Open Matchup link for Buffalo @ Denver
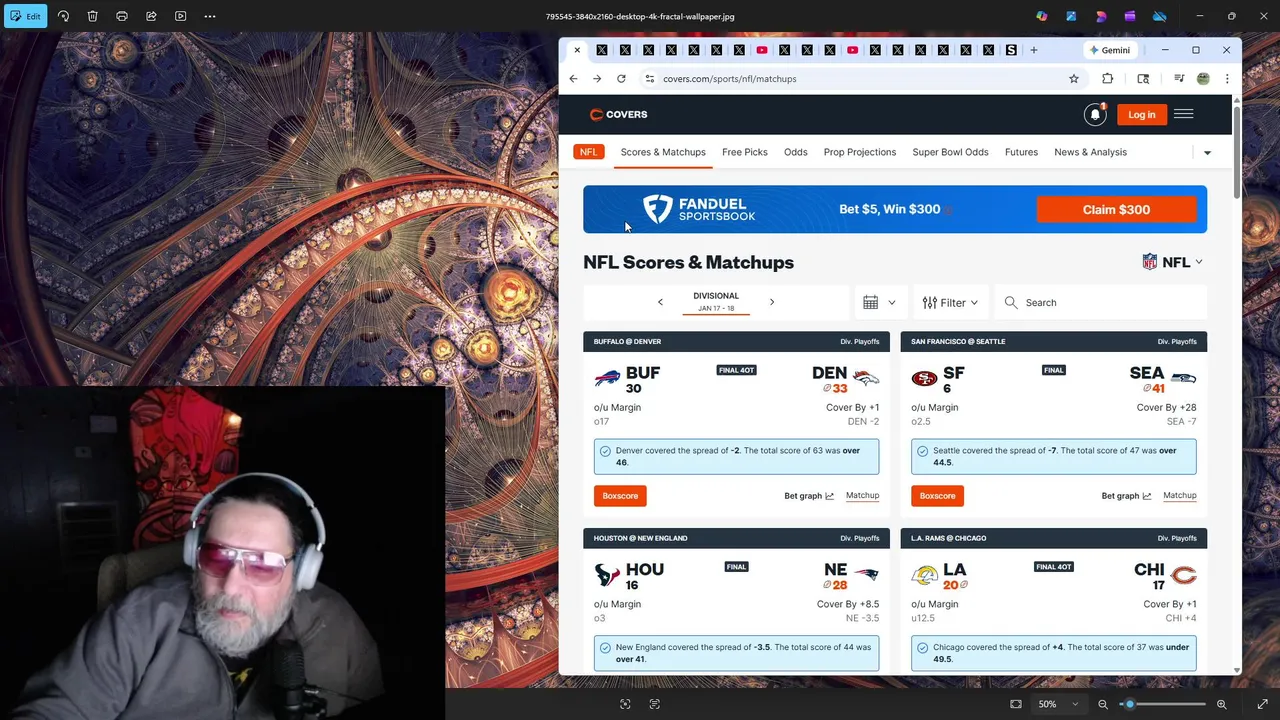This screenshot has width=1280, height=720. (862, 496)
